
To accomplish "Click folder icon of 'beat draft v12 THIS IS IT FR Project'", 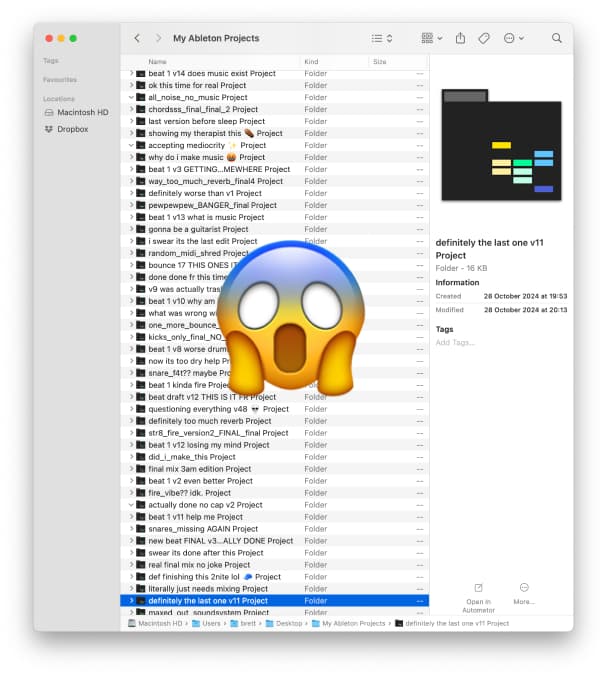I will click(x=141, y=397).
